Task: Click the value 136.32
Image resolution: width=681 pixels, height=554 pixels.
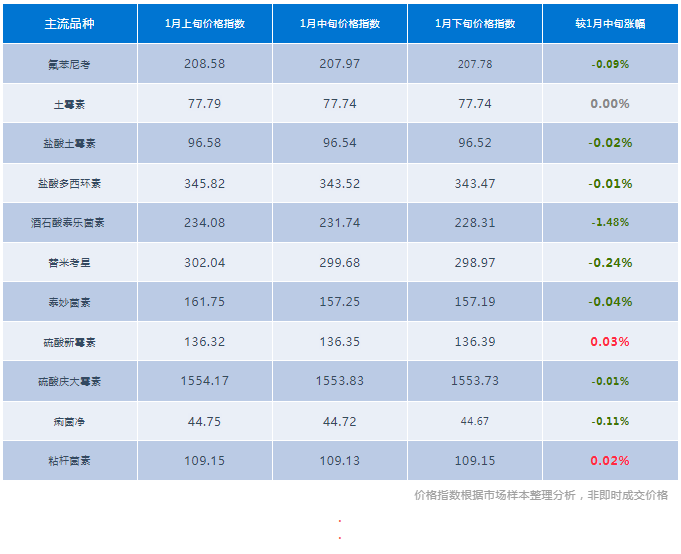Action: (205, 342)
